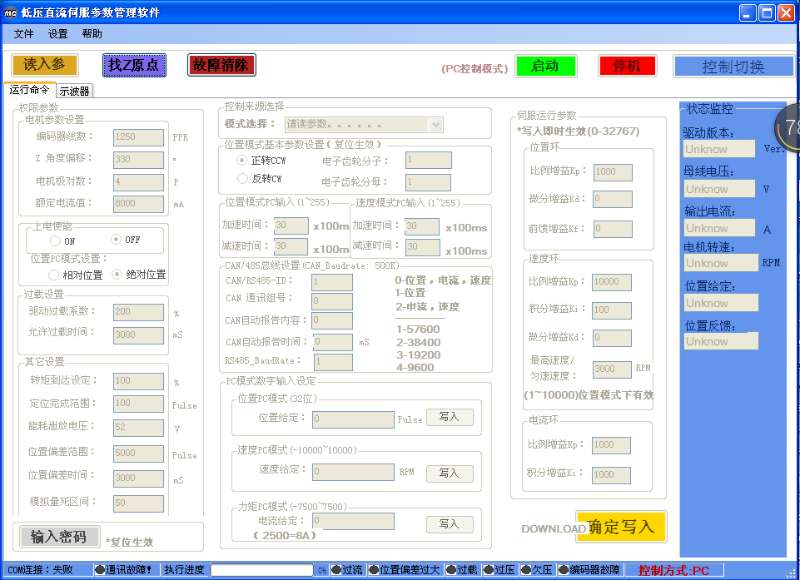The image size is (800, 580).
Task: Click the 读入参 button
Action: pyautogui.click(x=45, y=65)
